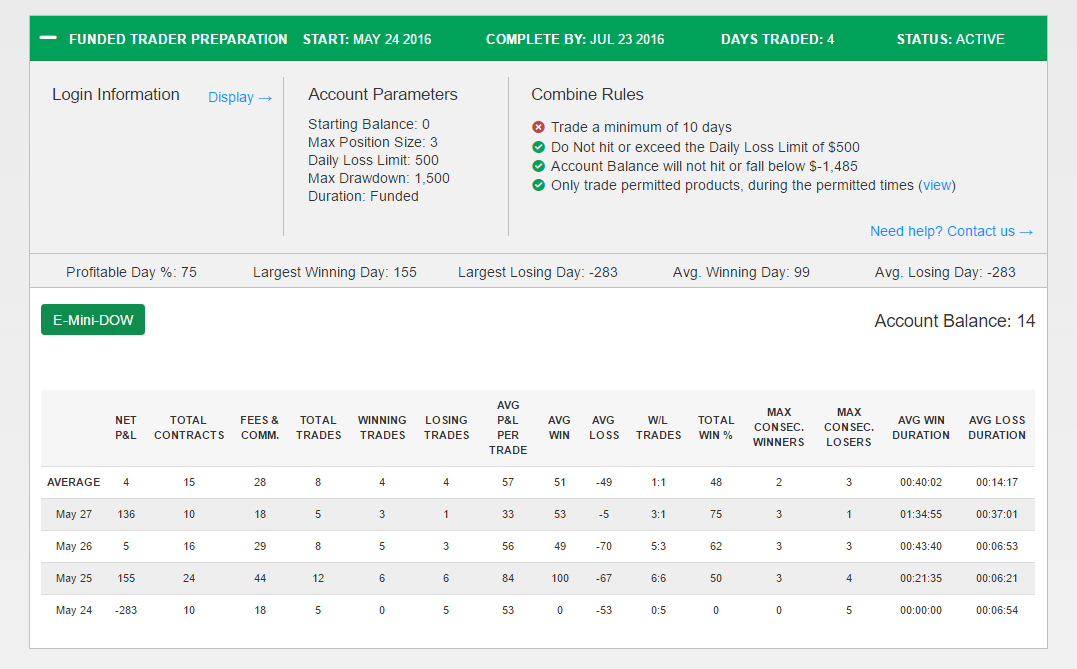Image resolution: width=1077 pixels, height=669 pixels.
Task: Click green check icon for permitted products rule
Action: (x=538, y=185)
